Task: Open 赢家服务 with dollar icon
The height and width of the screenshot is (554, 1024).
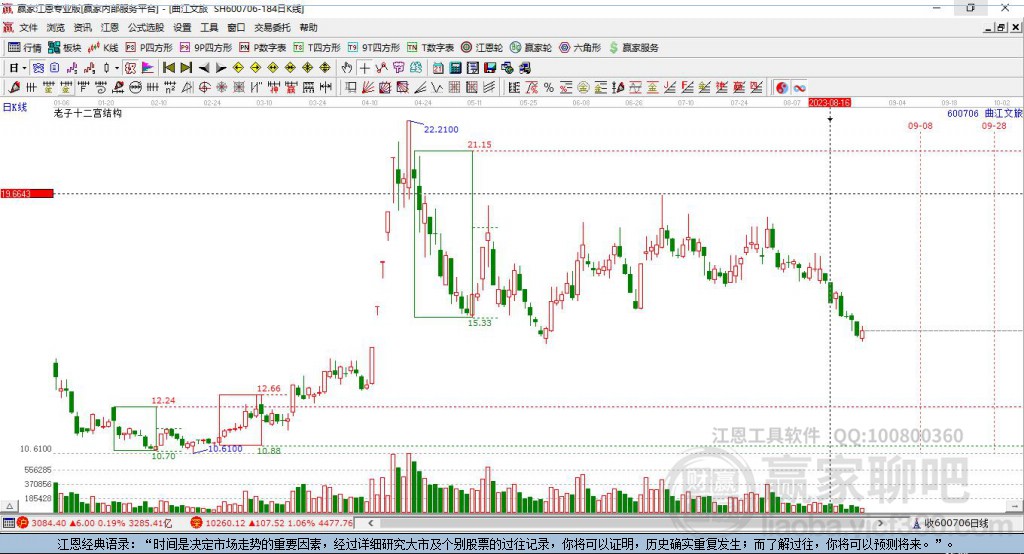Action: coord(633,48)
